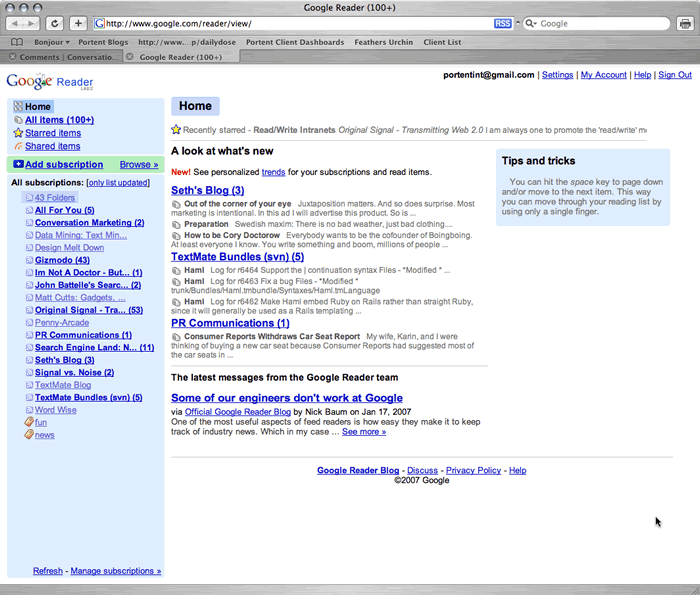Image resolution: width=700 pixels, height=595 pixels.
Task: Switch to Comments | Conversatio... tab
Action: 69,57
